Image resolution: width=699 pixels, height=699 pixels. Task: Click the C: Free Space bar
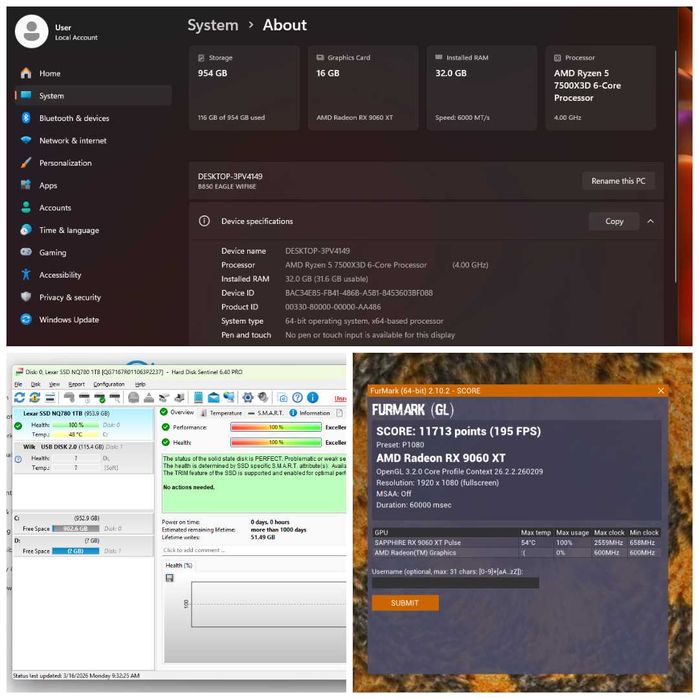tap(76, 528)
